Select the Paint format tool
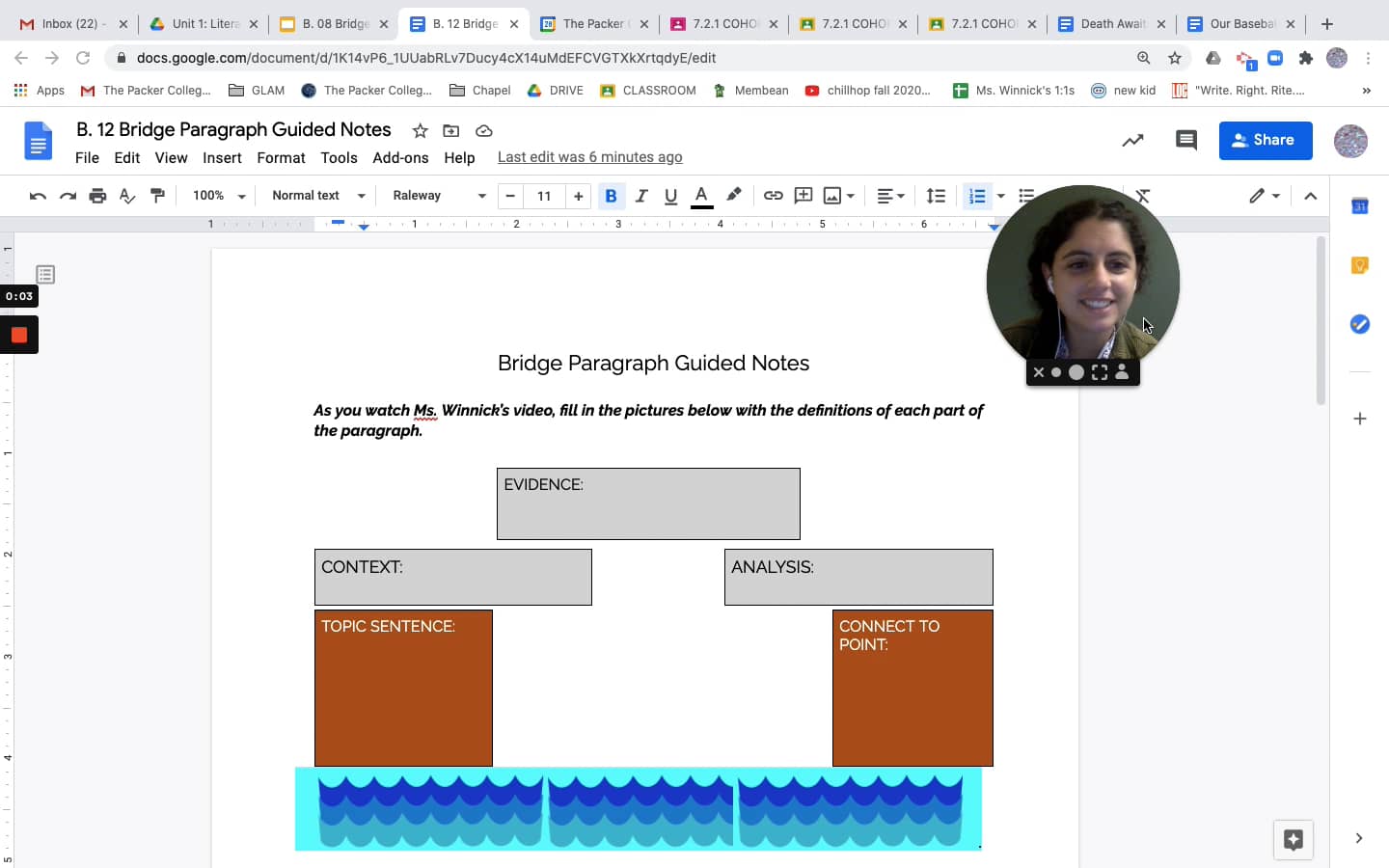 point(157,196)
